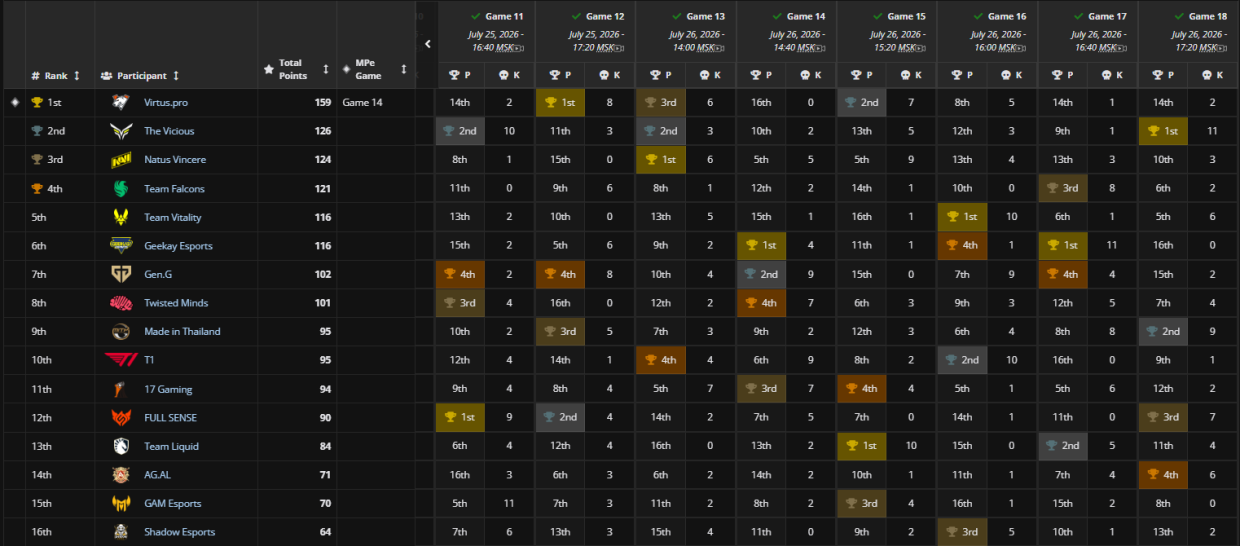Select FULL SENSE 1st place cell in Game 11
The image size is (1240, 546).
click(x=460, y=418)
